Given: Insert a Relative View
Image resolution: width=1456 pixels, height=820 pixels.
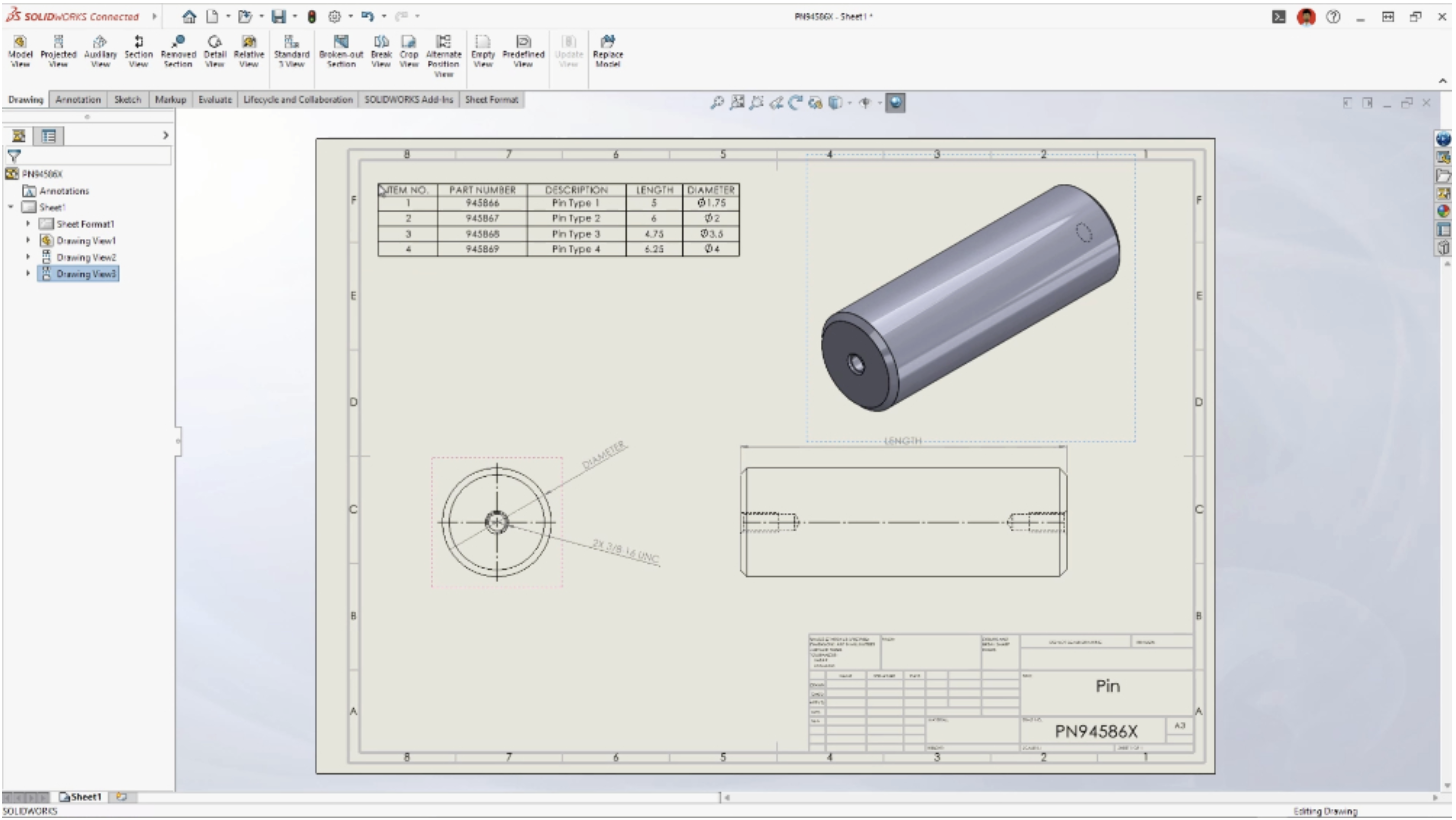Looking at the screenshot, I should point(248,52).
